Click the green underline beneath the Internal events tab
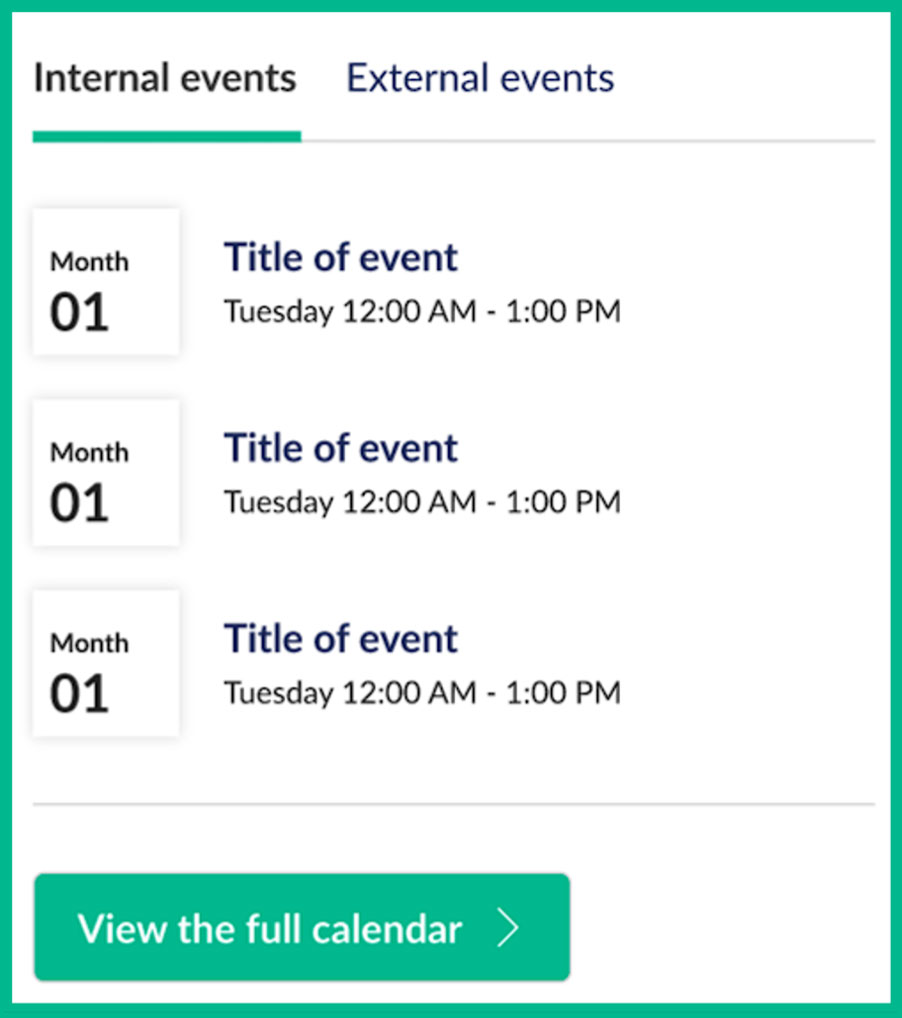This screenshot has height=1018, width=902. click(x=166, y=137)
